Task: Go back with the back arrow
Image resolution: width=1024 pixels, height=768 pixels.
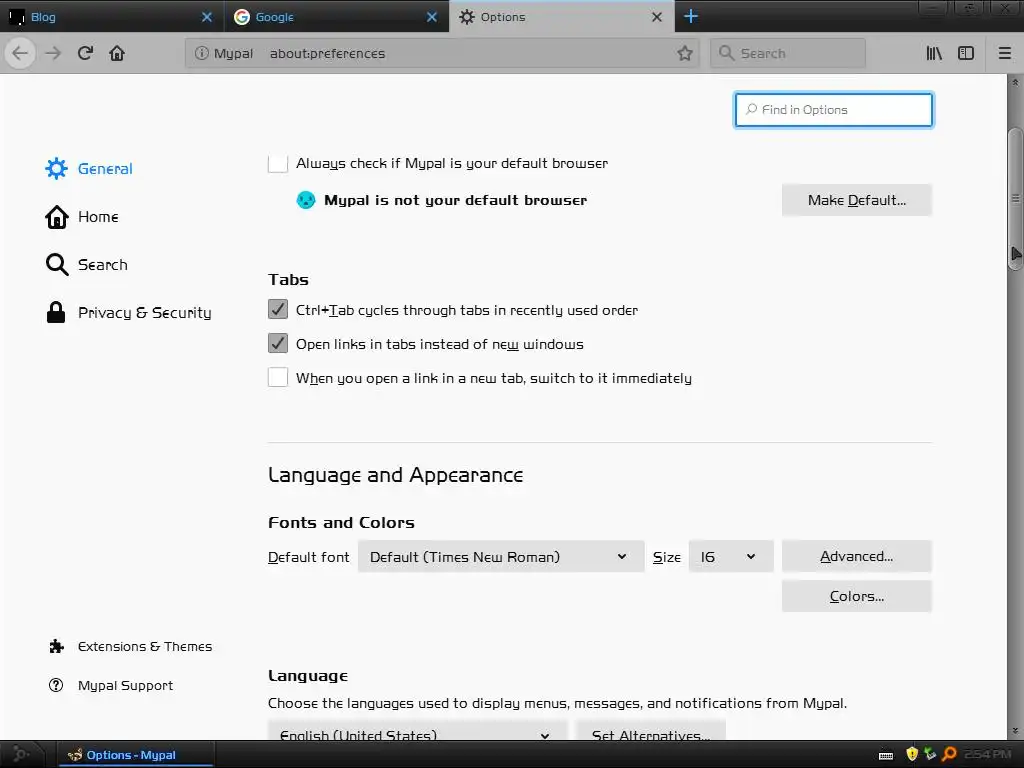Action: pyautogui.click(x=20, y=53)
